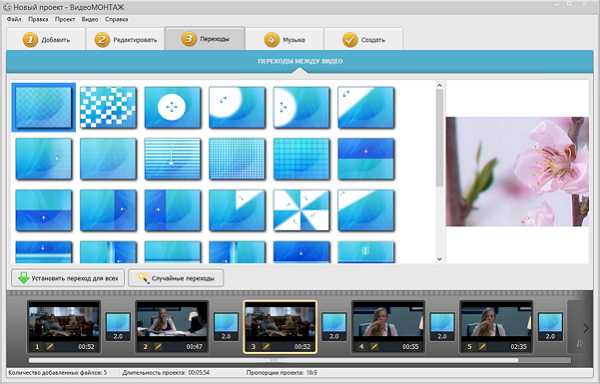Open the Файл menu
The width and height of the screenshot is (600, 384).
14,19
